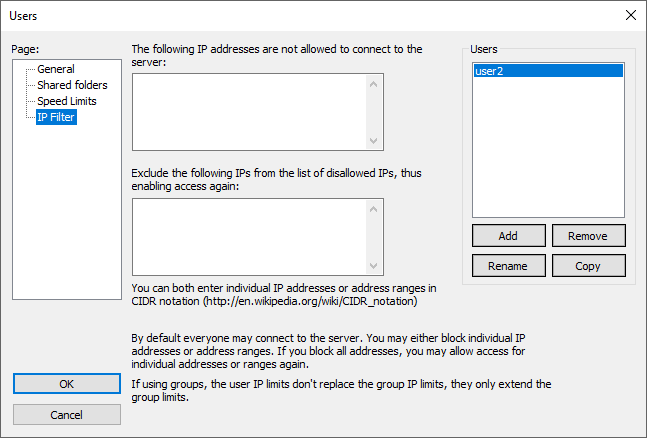
Task: Select the IP Filter page
Action: tap(56, 117)
